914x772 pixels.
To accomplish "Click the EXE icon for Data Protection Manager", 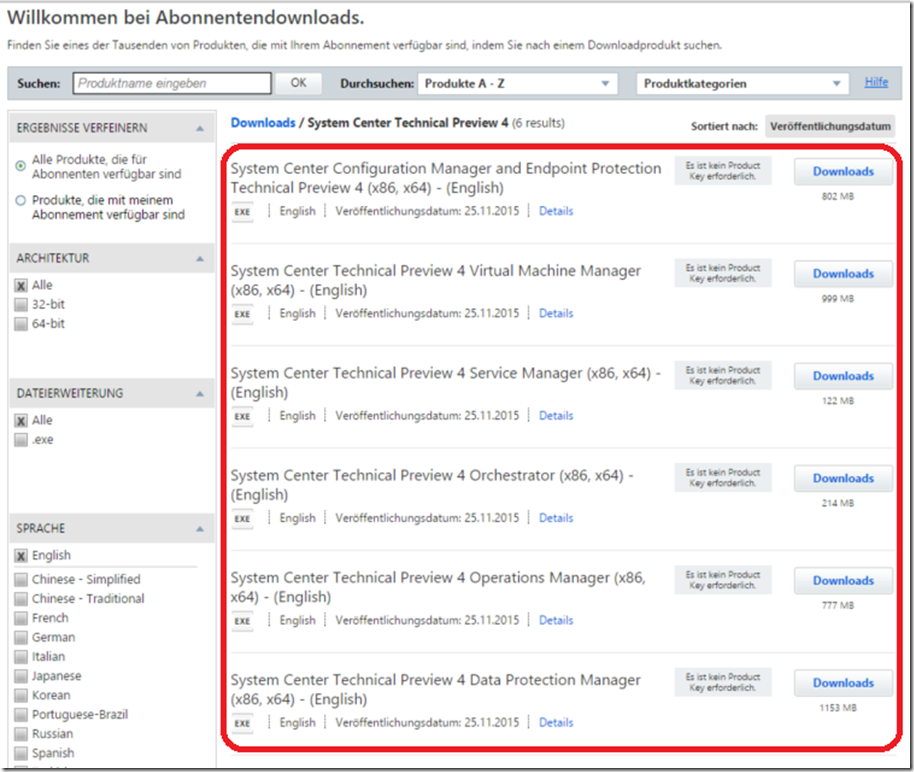I will 242,723.
